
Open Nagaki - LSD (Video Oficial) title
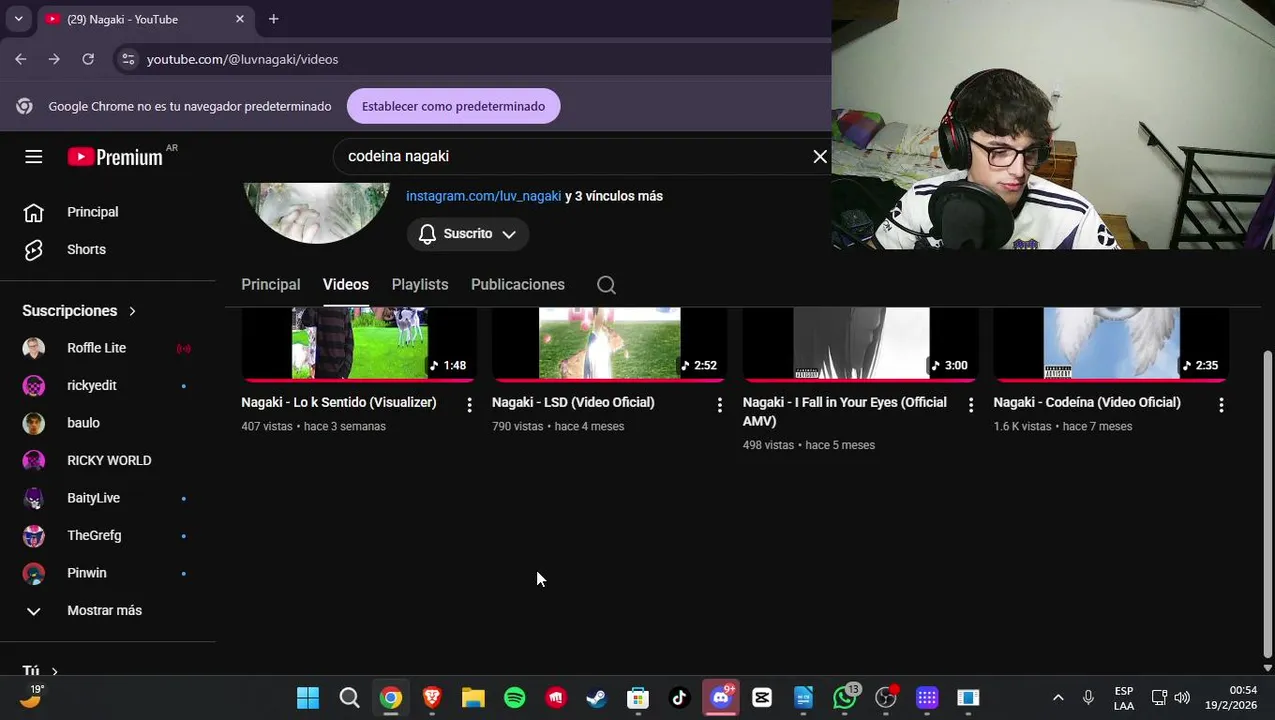pos(573,402)
